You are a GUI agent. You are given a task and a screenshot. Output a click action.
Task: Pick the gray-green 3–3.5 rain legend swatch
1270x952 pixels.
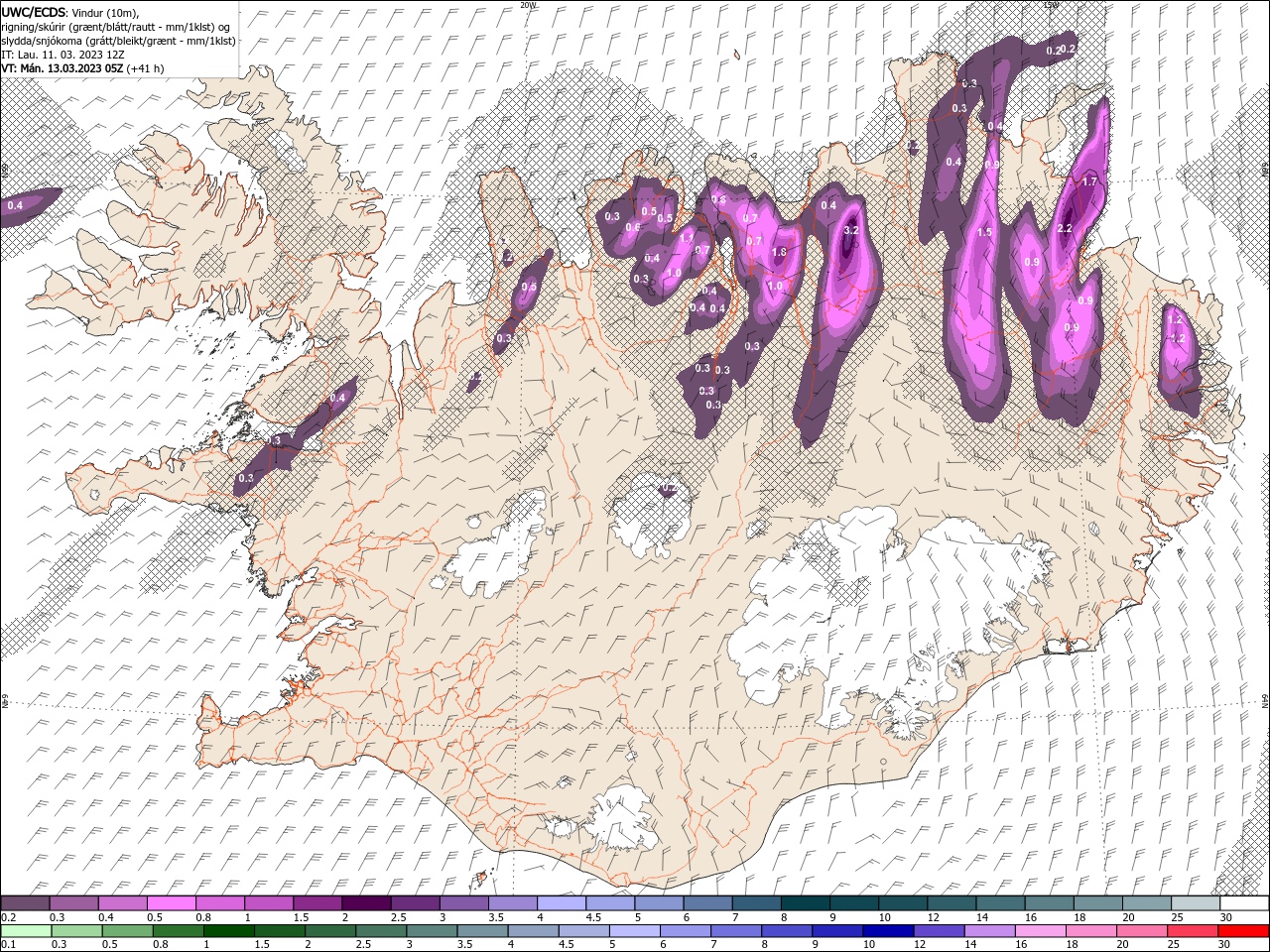pos(432,931)
